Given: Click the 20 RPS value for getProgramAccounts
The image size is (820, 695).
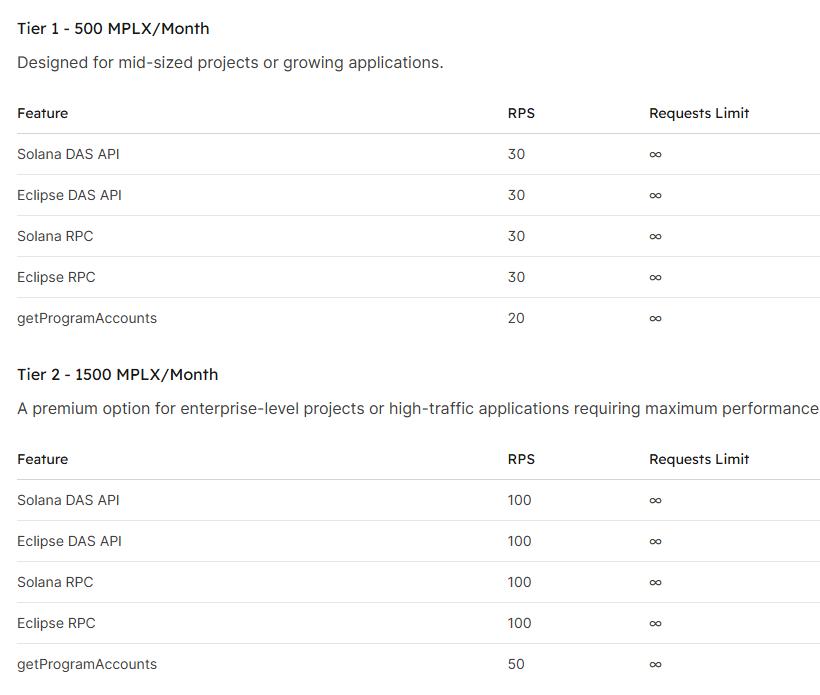Looking at the screenshot, I should coord(516,318).
